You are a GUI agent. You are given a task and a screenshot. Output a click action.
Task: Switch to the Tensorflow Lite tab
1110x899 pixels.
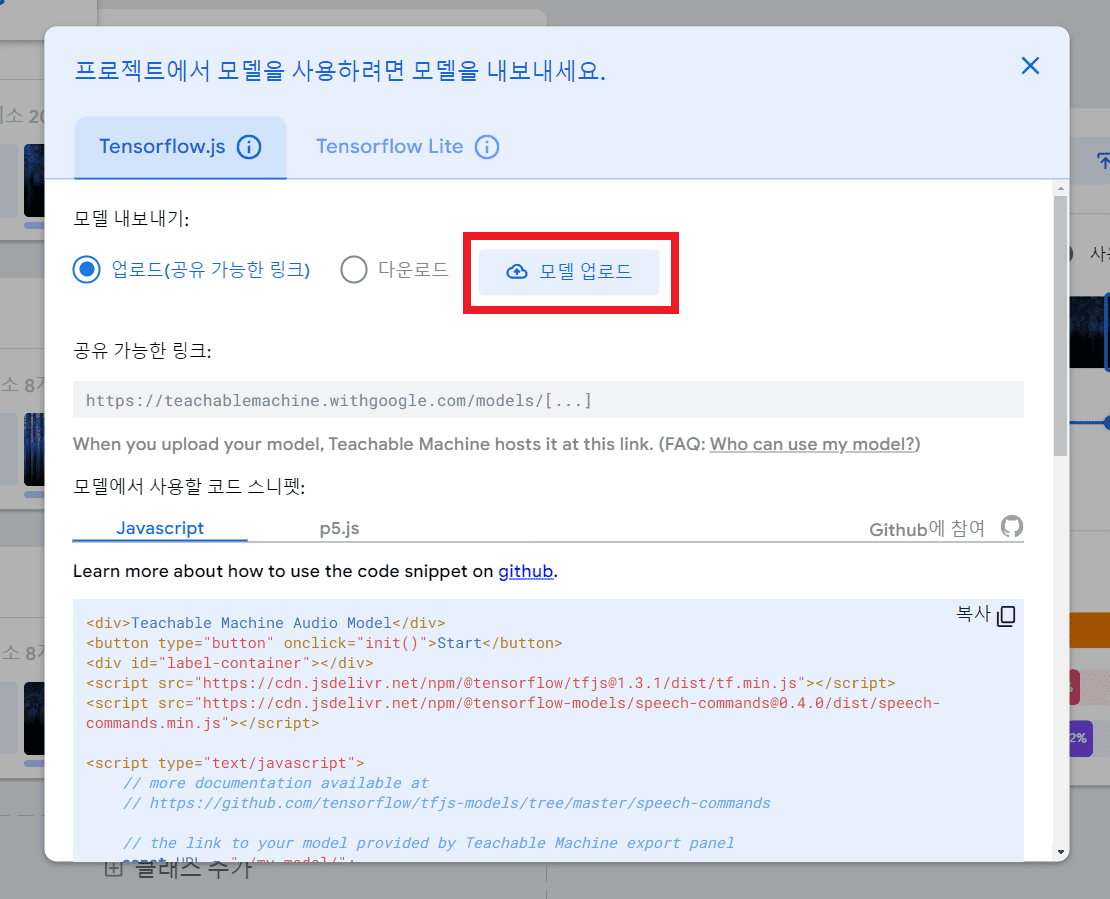(407, 147)
